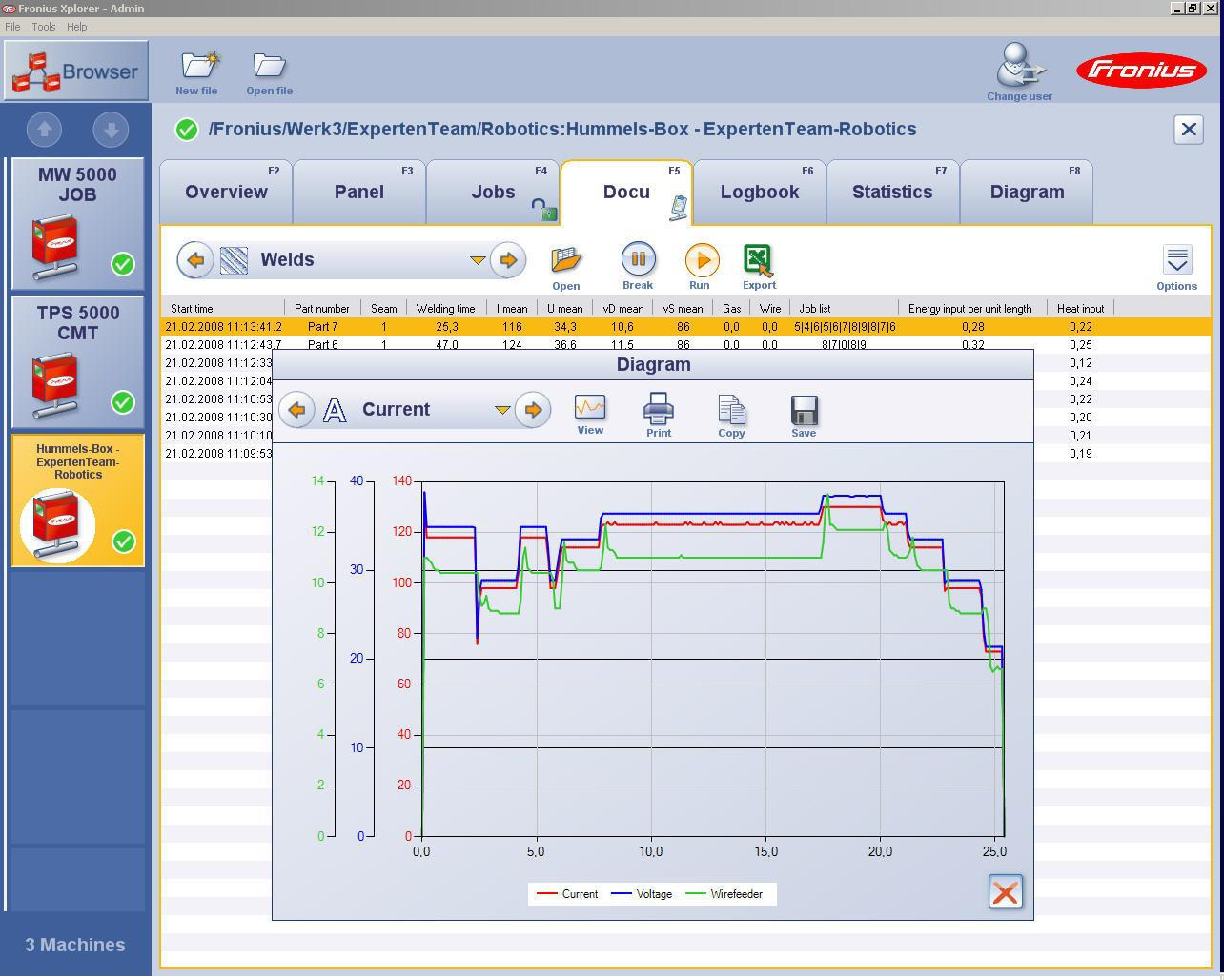Viewport: 1224px width, 980px height.
Task: Click the heat input value 0,19
Action: tap(1080, 454)
